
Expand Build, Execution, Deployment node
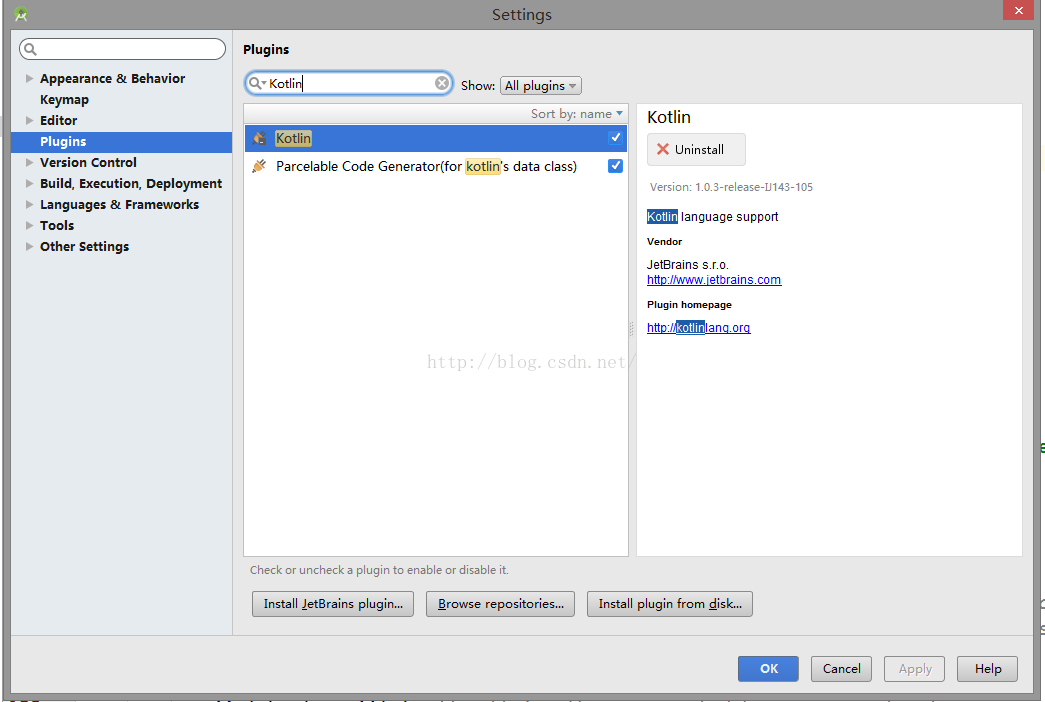[29, 183]
